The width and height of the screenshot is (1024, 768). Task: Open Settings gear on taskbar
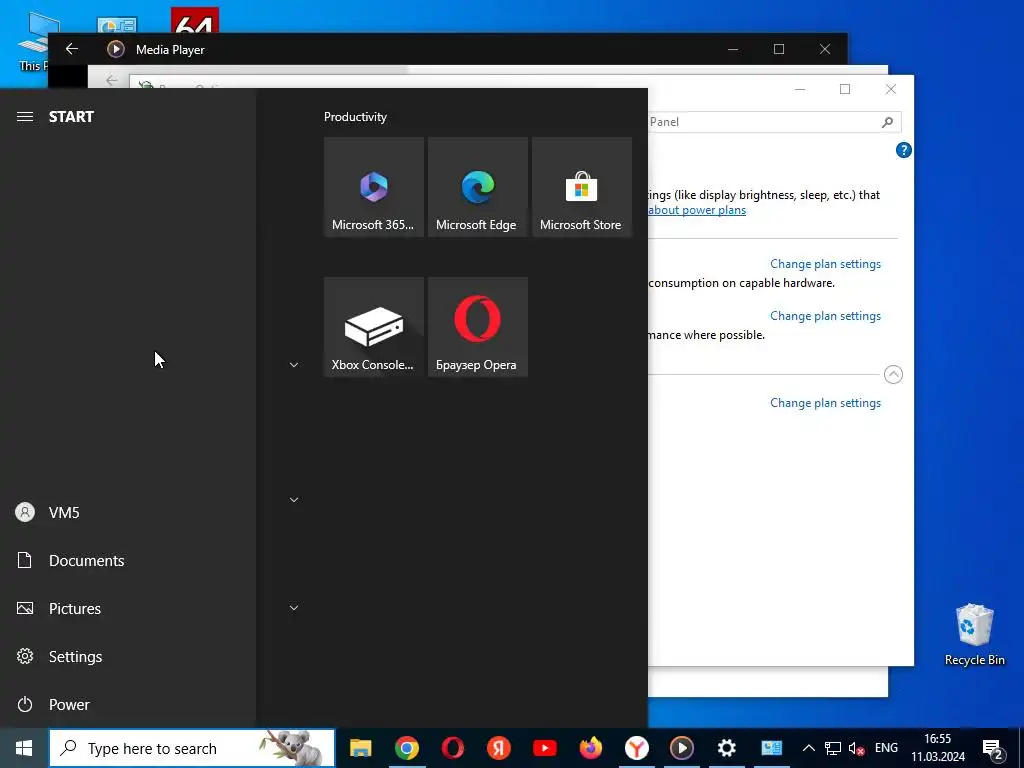[x=727, y=748]
